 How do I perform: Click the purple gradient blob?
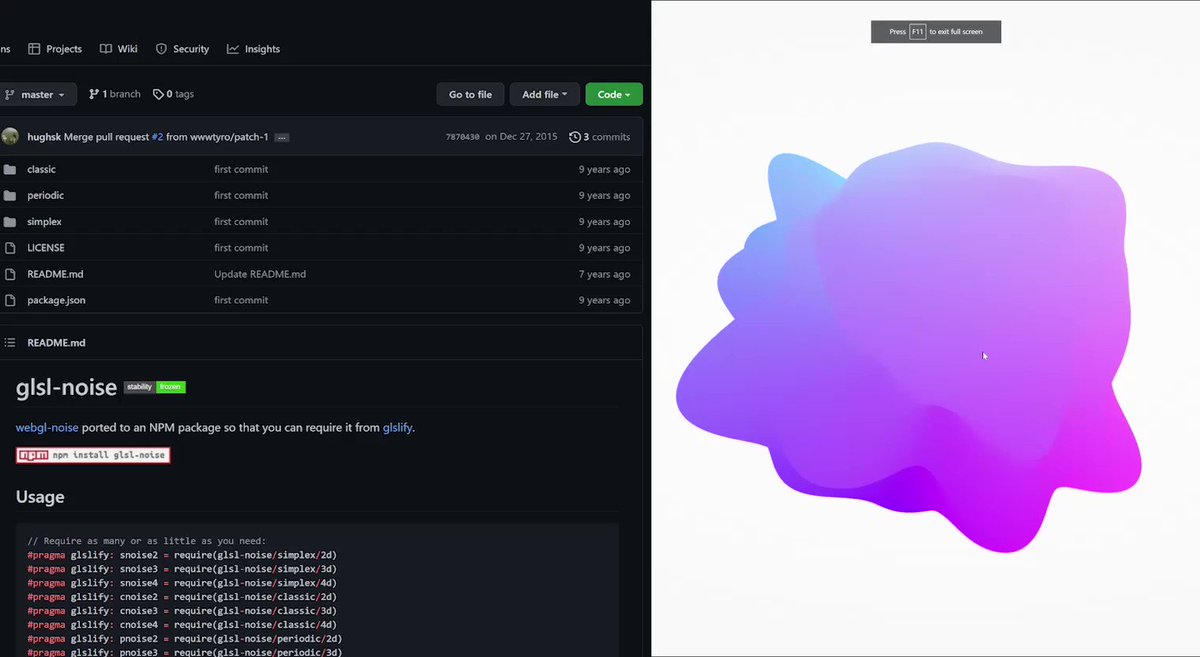(x=907, y=347)
